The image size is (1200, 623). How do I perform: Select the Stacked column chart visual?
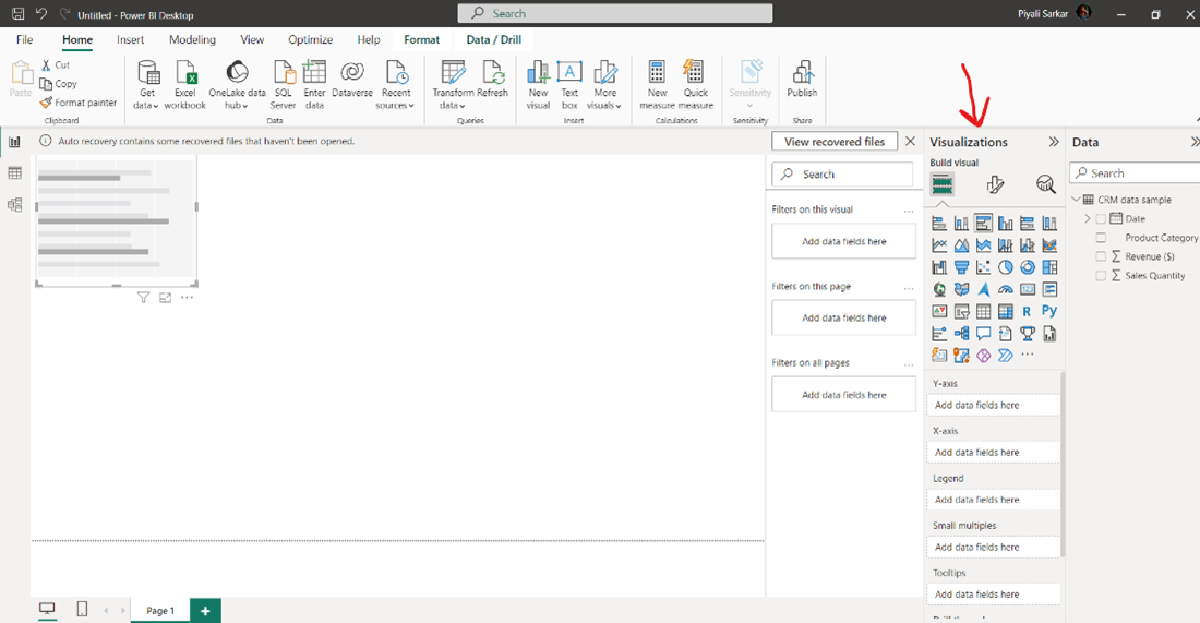(x=961, y=223)
